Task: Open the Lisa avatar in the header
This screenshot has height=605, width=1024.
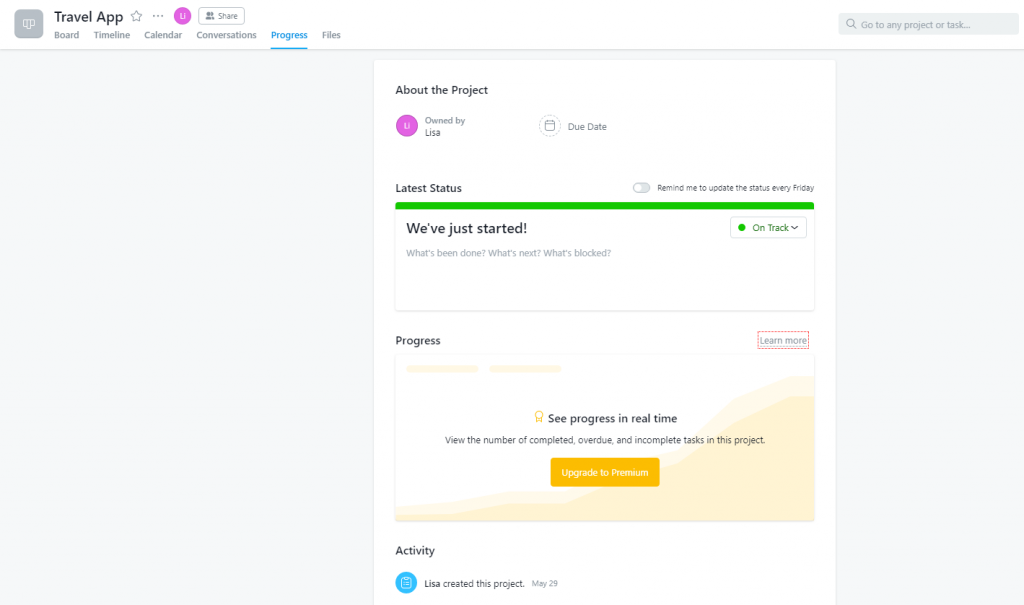Action: point(181,15)
